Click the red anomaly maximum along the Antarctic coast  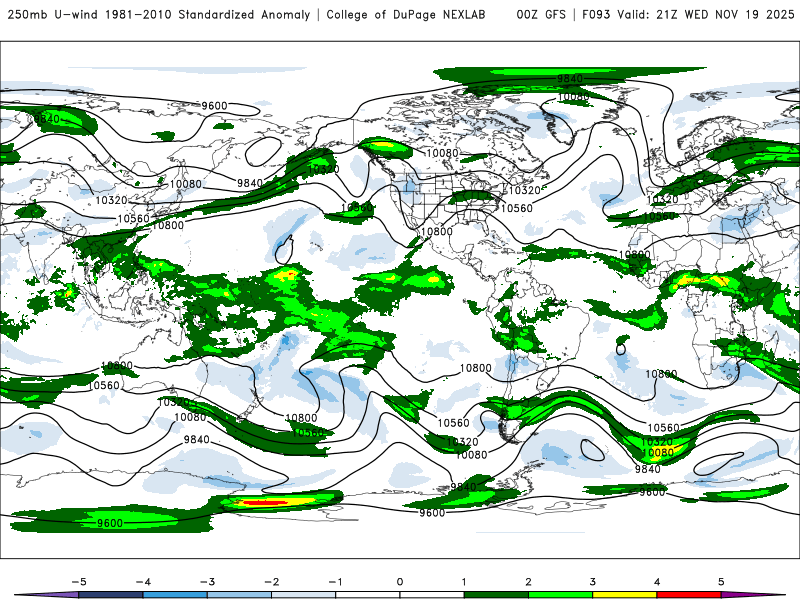pyautogui.click(x=264, y=503)
